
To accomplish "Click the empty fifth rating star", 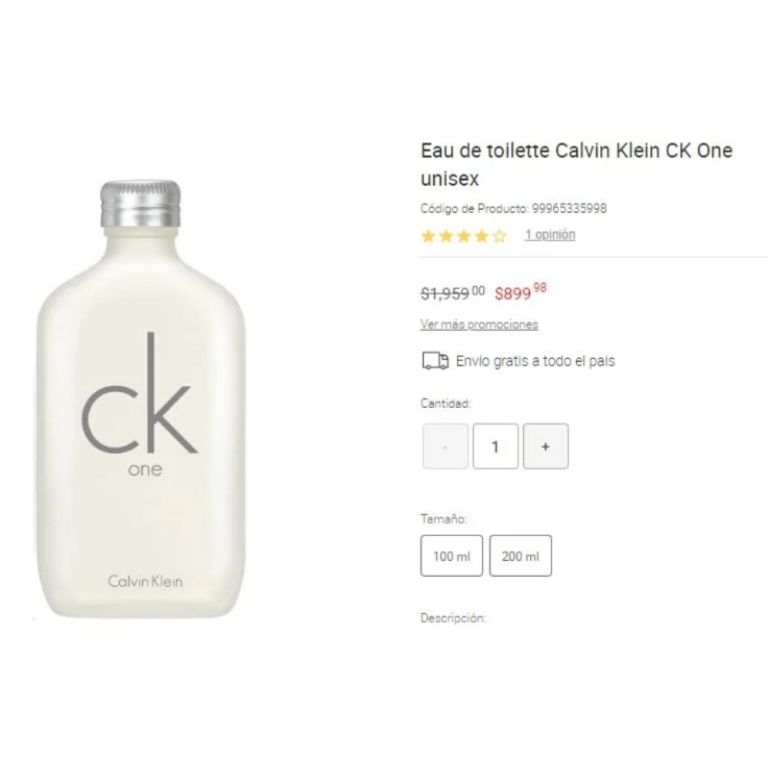I will (499, 237).
